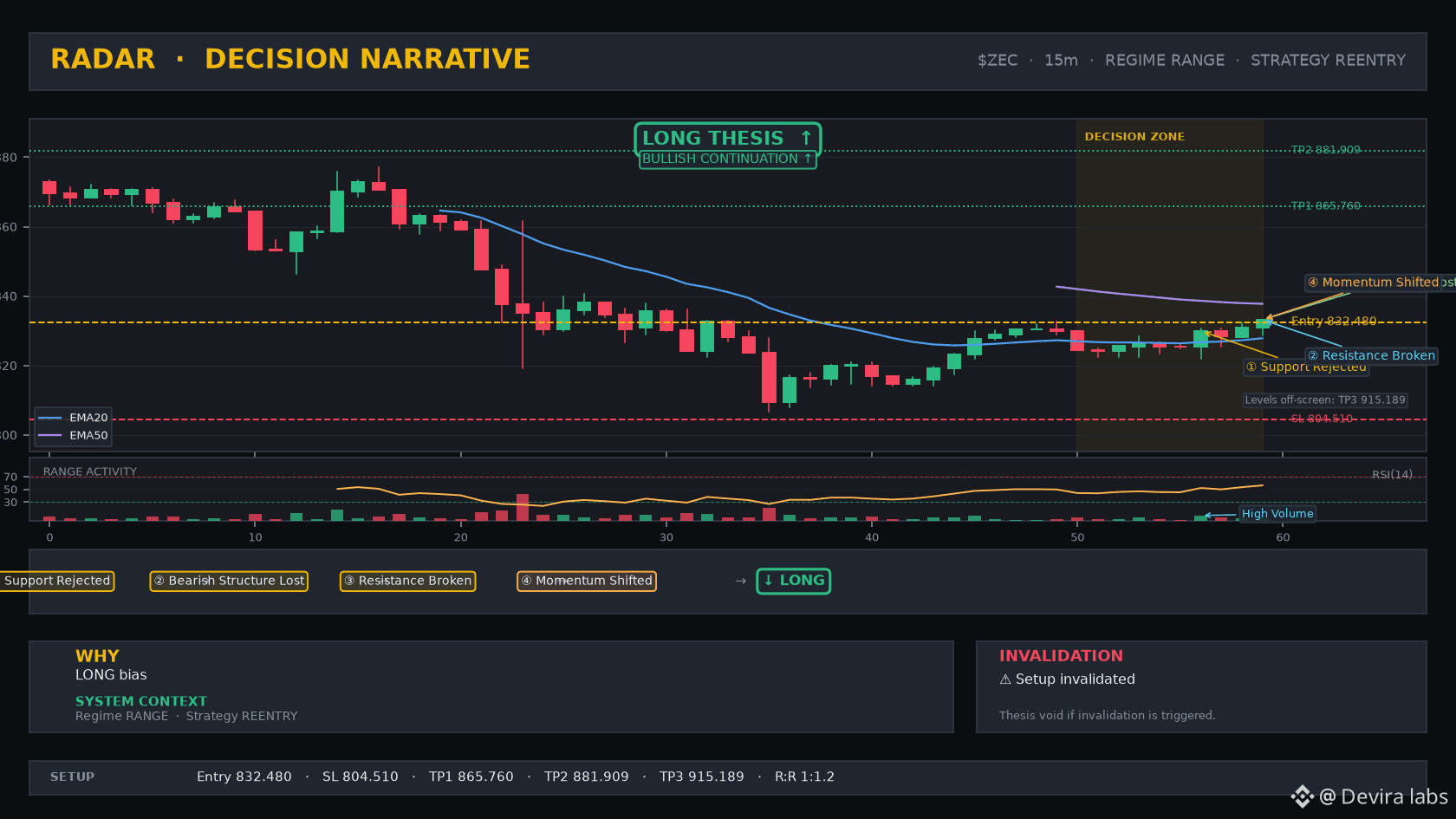
Task: Select the 15m timeframe label in the header
Action: (x=1061, y=61)
